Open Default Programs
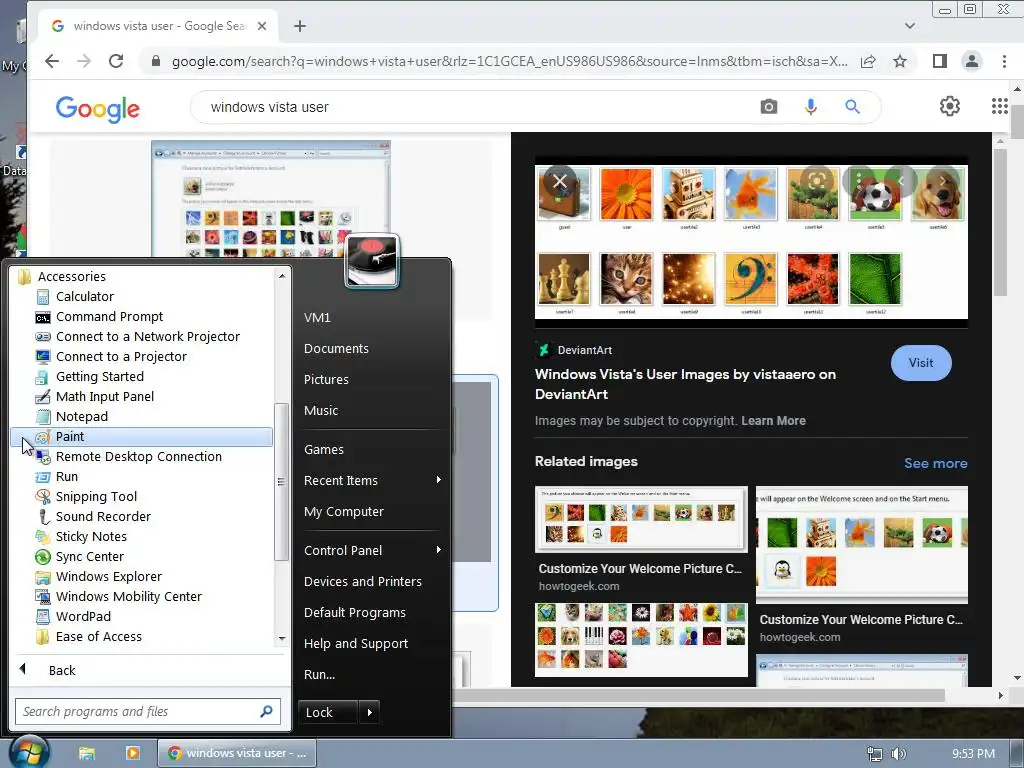Screen dimensions: 1024x768 pos(355,613)
